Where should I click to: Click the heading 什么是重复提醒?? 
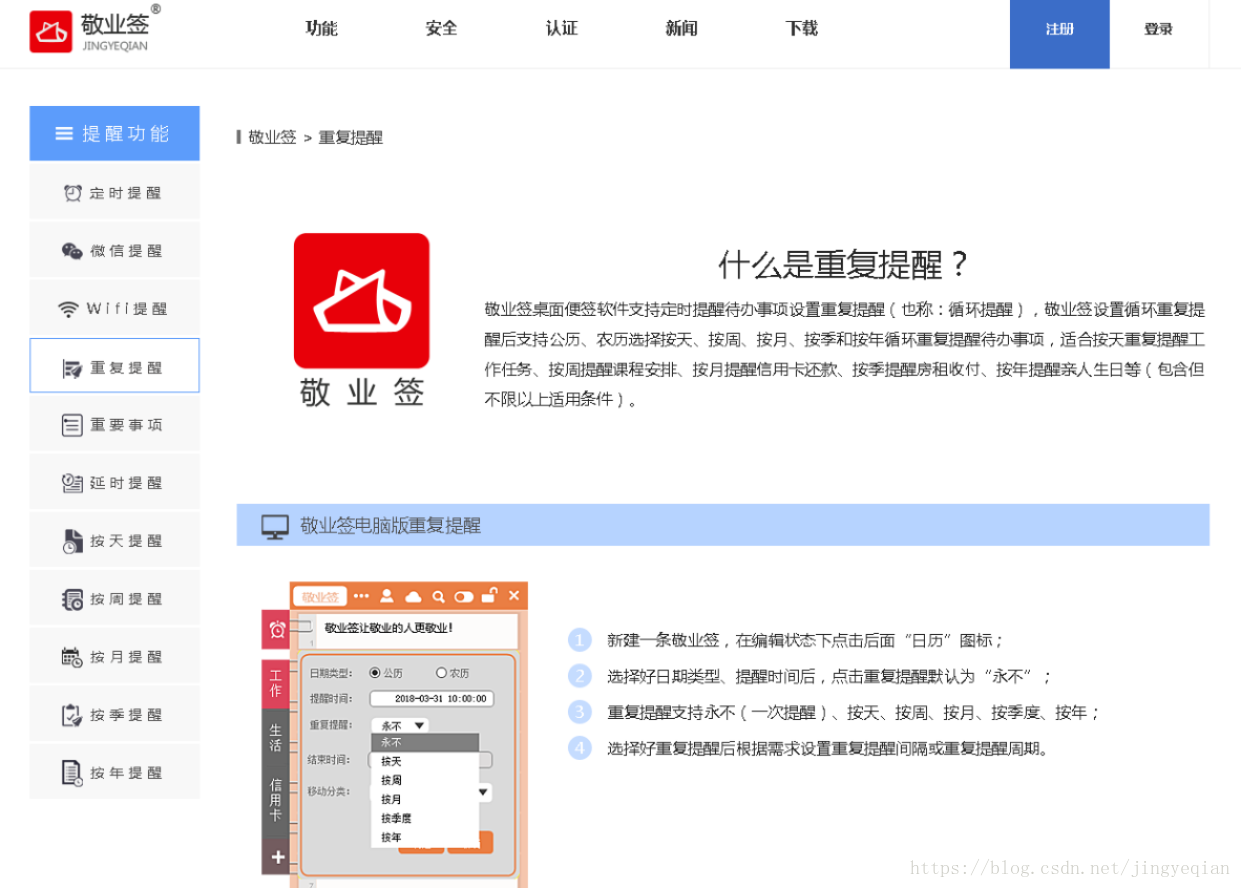click(845, 265)
